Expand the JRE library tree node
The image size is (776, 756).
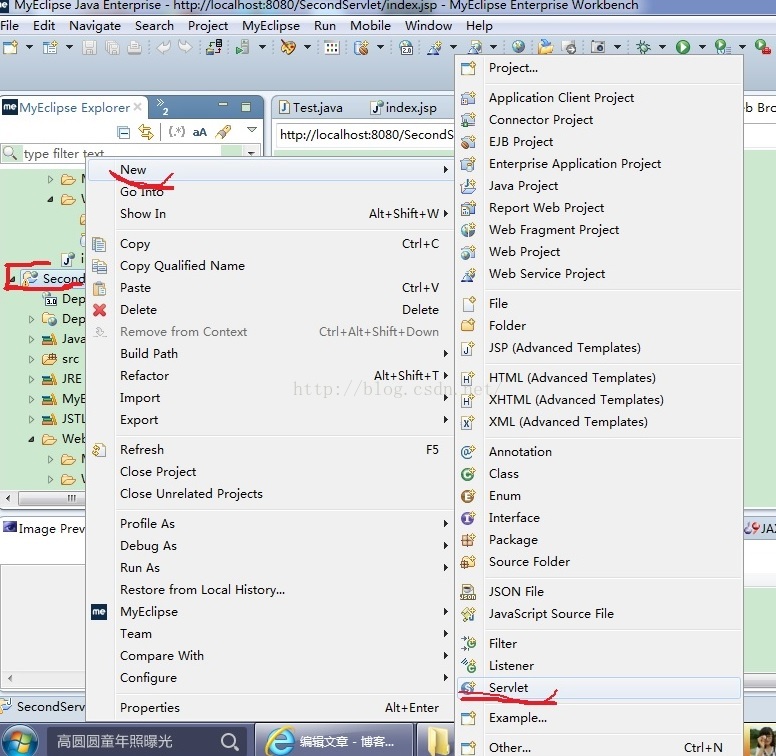click(x=31, y=379)
